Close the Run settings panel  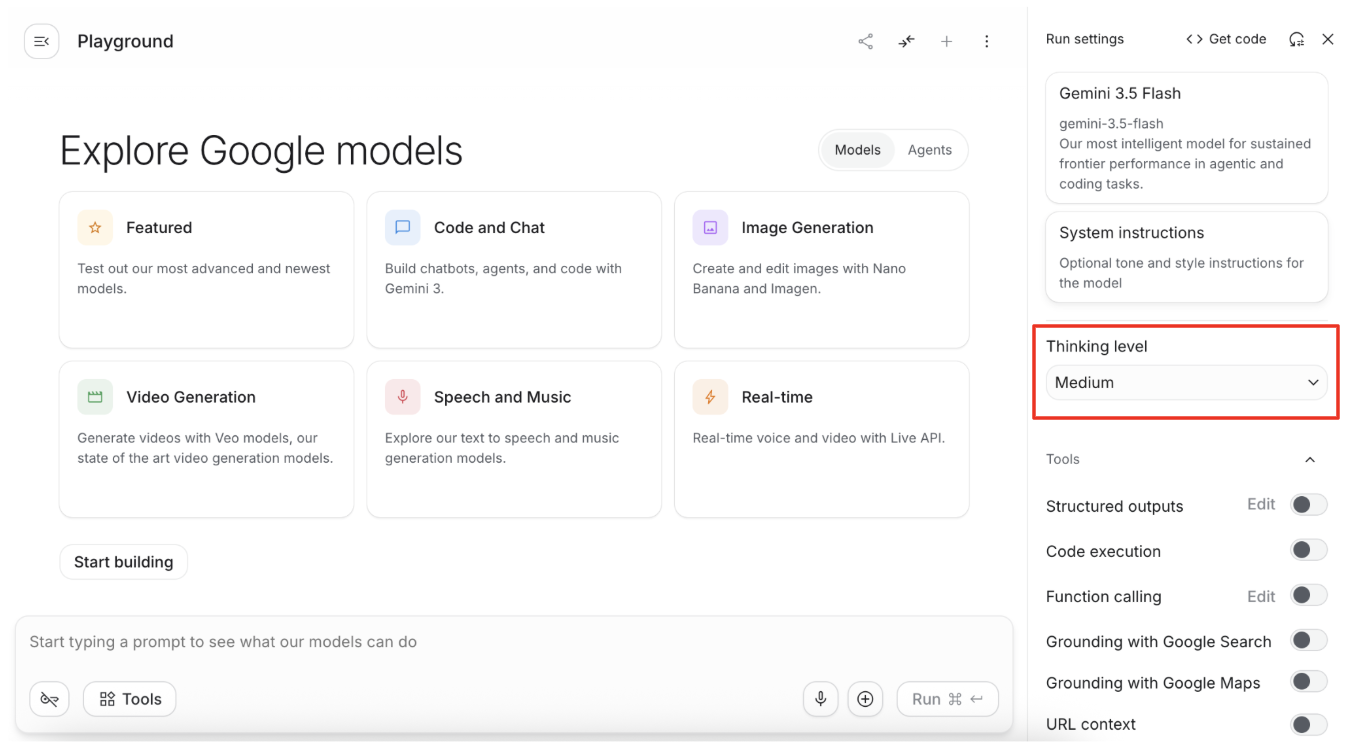1328,39
